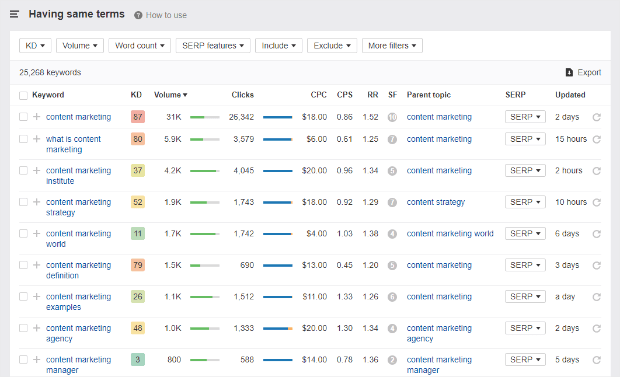Refresh the 'content marketing institute' row
The height and width of the screenshot is (377, 620).
597,171
